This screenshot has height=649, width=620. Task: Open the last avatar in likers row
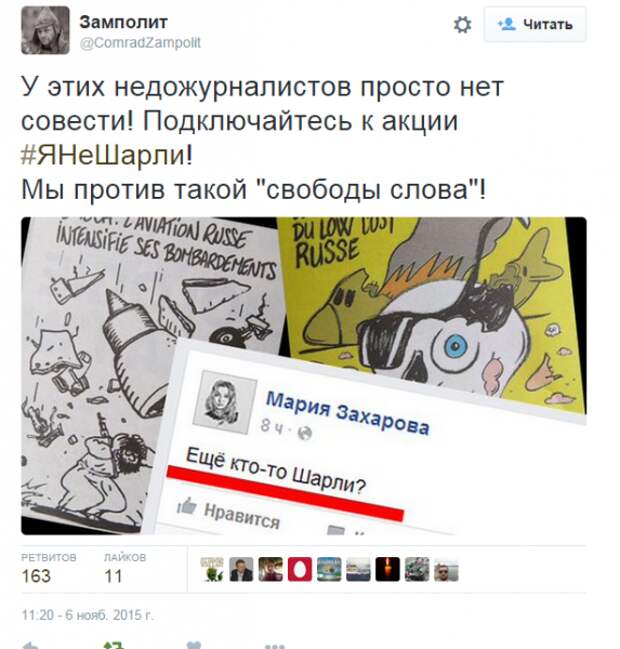click(446, 570)
